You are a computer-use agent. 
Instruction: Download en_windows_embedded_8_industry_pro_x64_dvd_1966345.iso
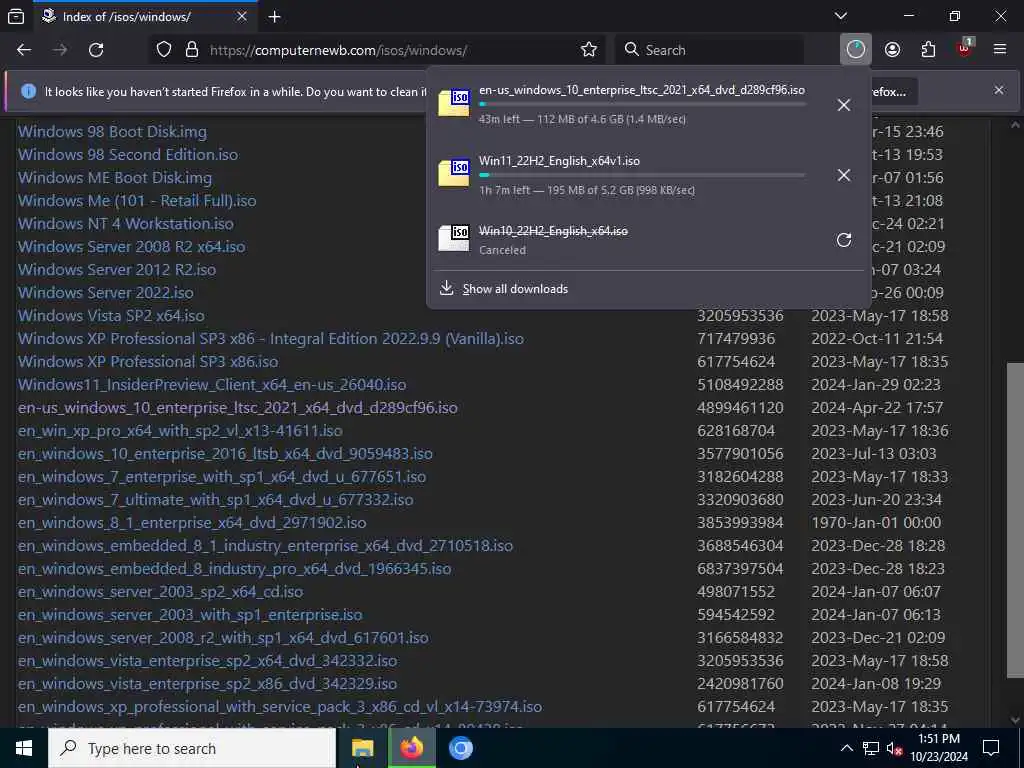click(x=234, y=569)
